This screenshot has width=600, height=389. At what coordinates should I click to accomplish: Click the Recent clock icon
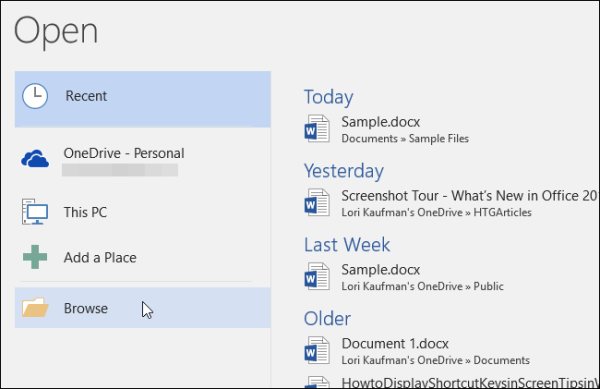click(x=35, y=96)
